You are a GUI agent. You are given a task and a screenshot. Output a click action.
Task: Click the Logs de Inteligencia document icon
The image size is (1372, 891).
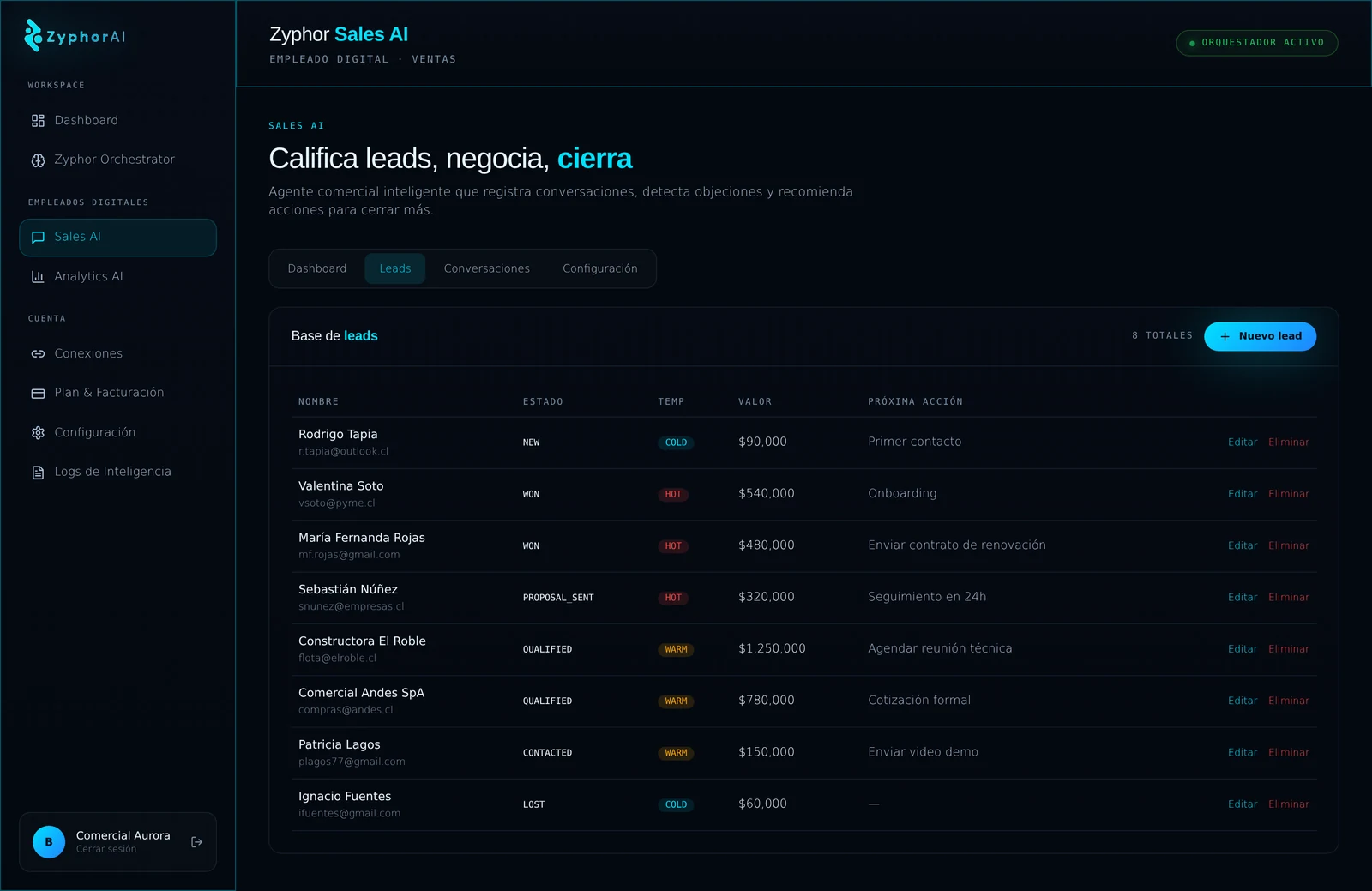(x=38, y=473)
